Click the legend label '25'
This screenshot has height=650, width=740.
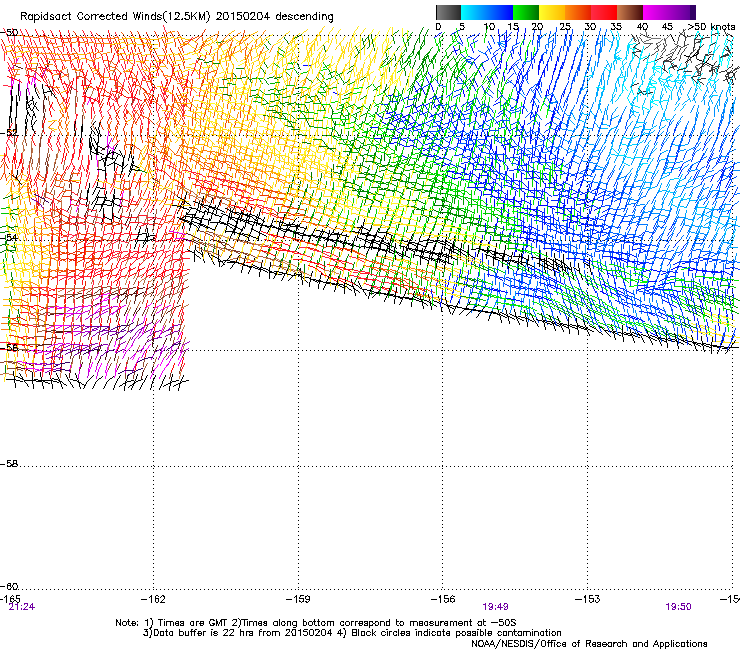(x=565, y=27)
